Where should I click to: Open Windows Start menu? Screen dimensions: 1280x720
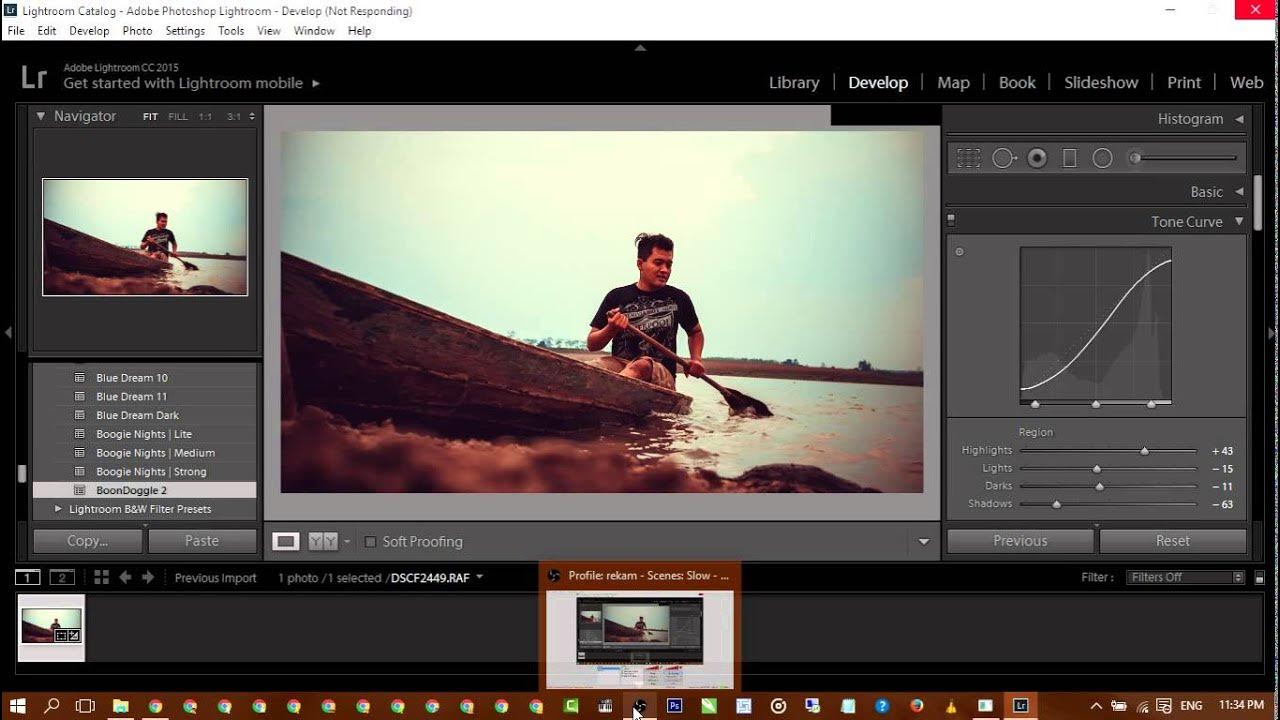coord(17,706)
